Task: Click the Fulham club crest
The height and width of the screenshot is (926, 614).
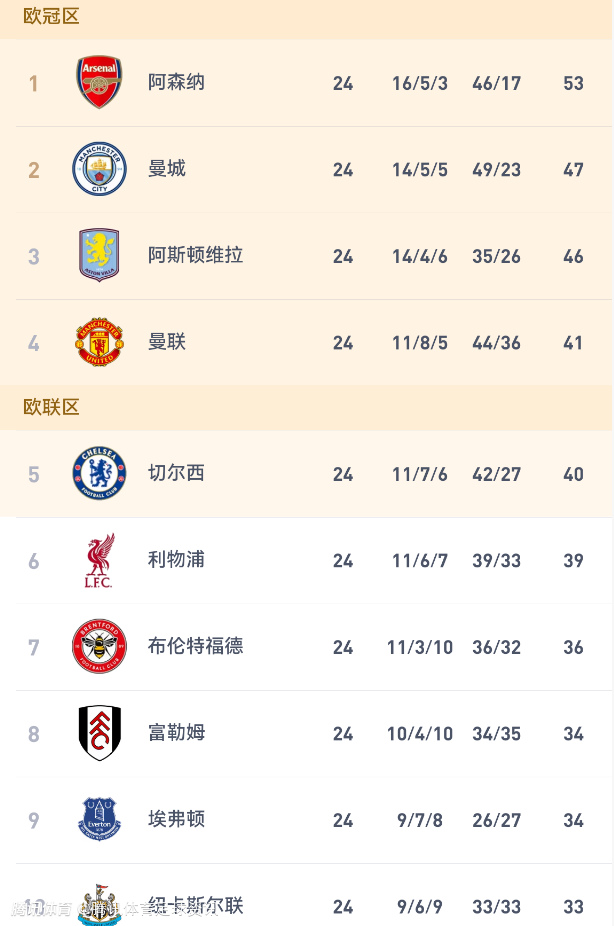Action: tap(99, 733)
